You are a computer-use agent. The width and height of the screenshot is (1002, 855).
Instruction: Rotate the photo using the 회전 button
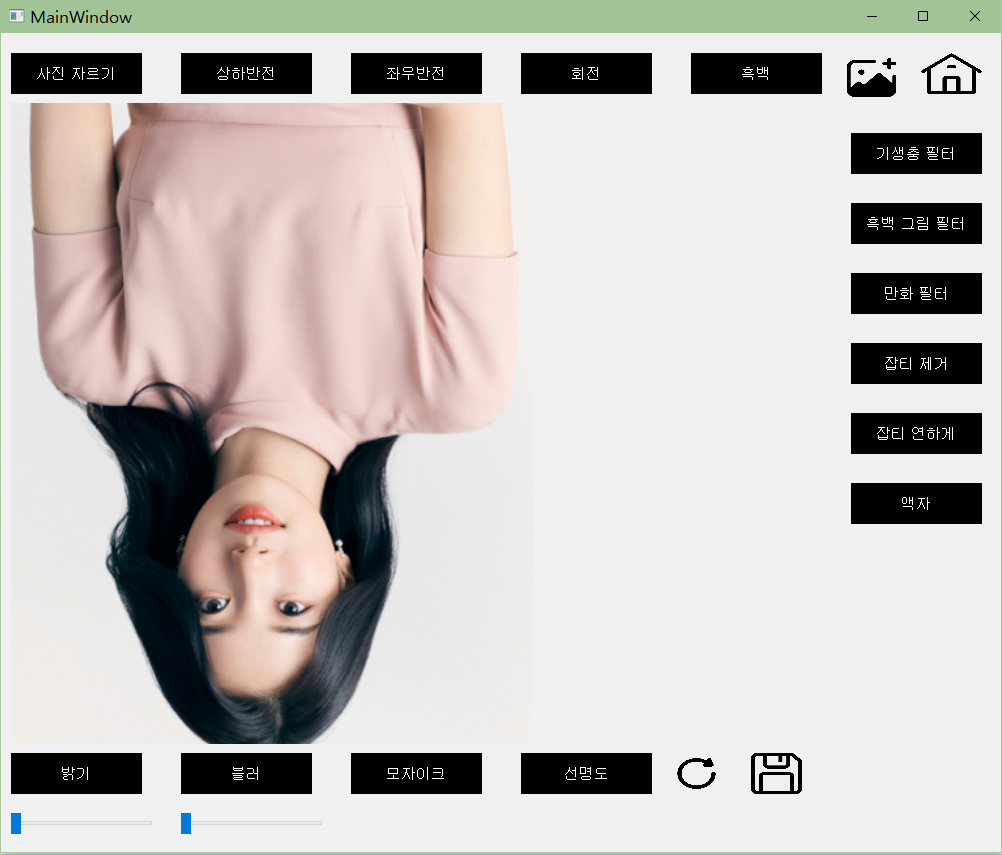point(586,73)
